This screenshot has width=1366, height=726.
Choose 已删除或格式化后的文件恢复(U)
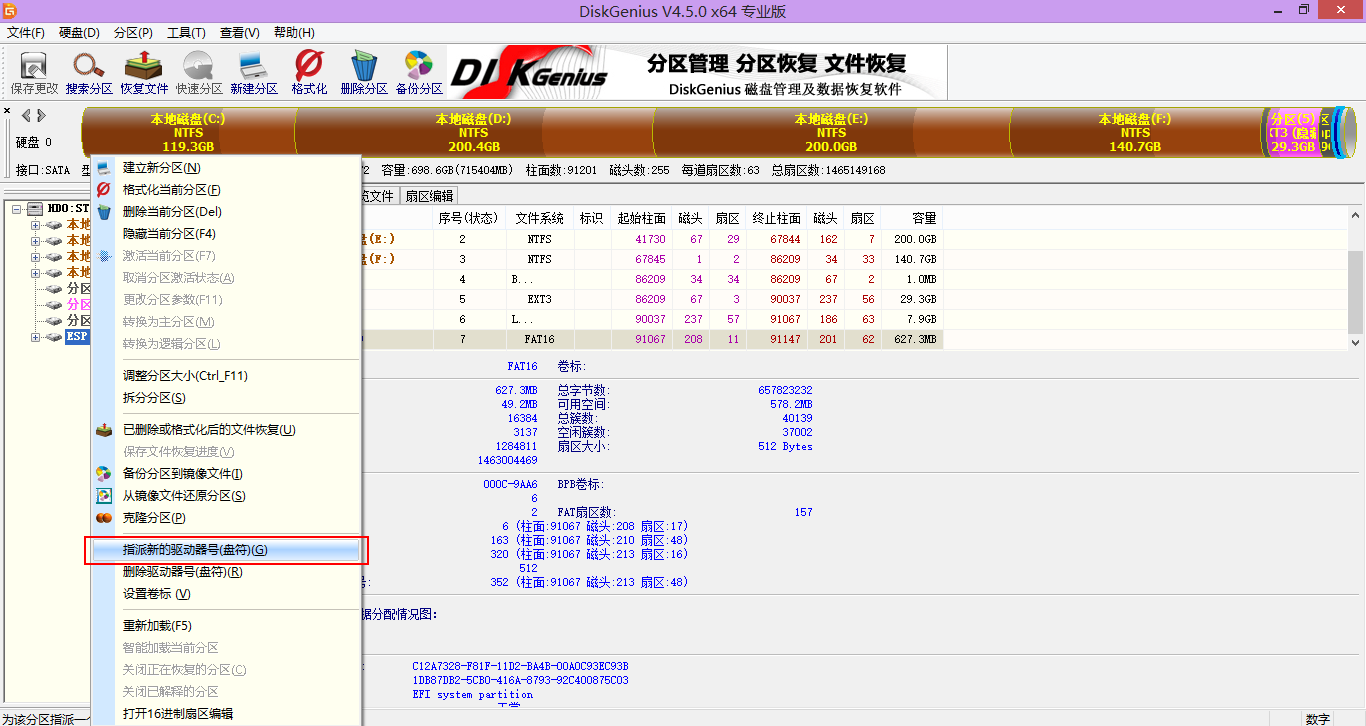[226, 430]
